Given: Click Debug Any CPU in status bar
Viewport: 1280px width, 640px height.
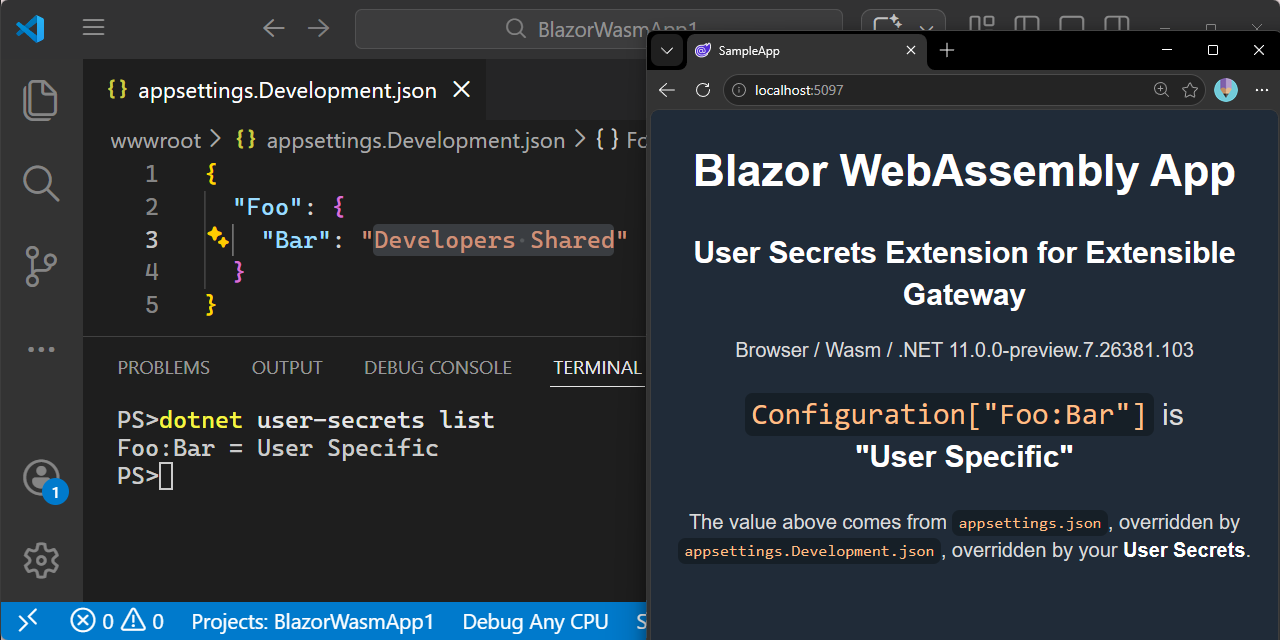Looking at the screenshot, I should coord(535,621).
